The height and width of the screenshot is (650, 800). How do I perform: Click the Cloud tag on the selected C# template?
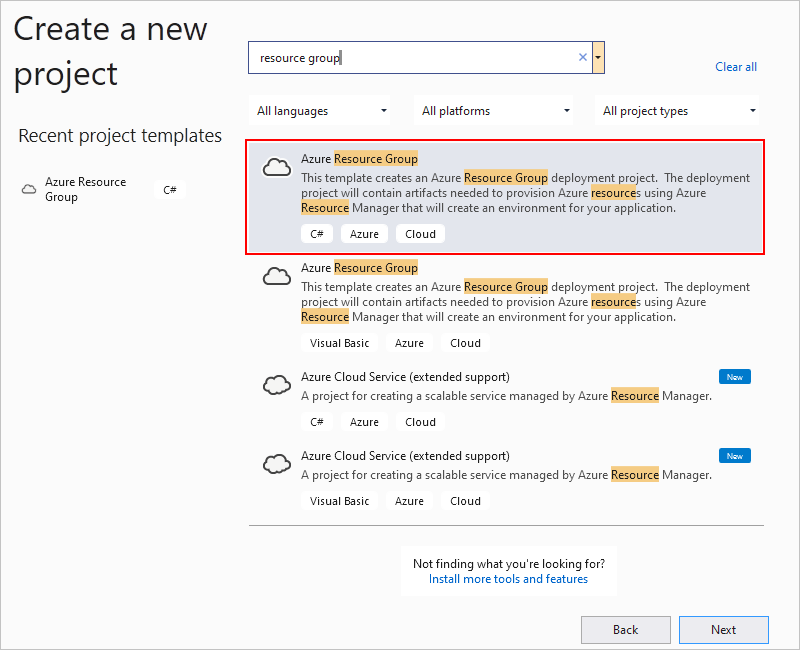(420, 234)
